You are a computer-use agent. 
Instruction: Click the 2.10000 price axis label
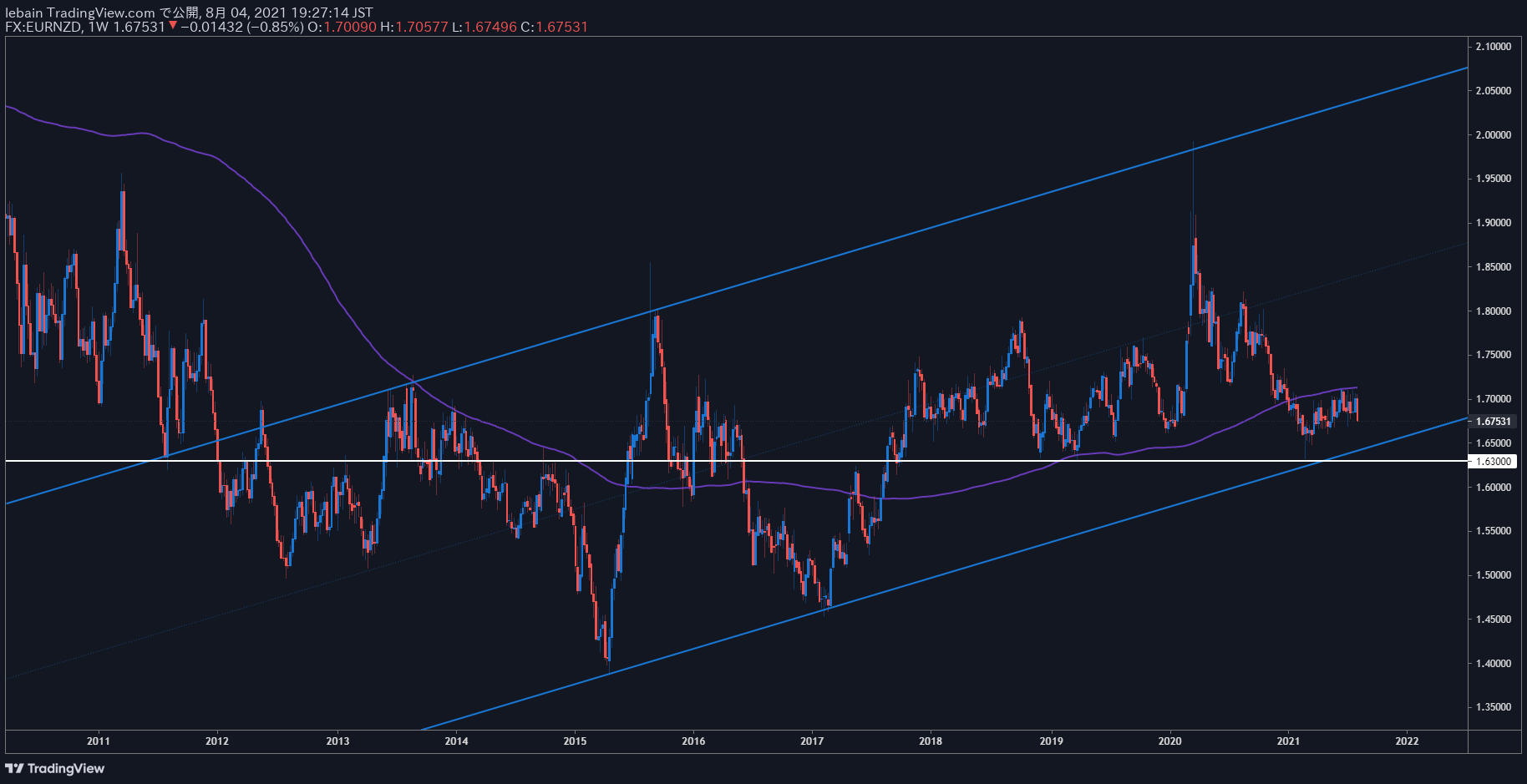click(1494, 47)
